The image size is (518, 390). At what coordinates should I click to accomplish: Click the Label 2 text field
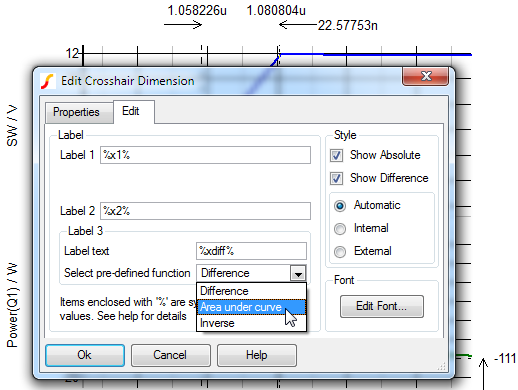point(205,211)
